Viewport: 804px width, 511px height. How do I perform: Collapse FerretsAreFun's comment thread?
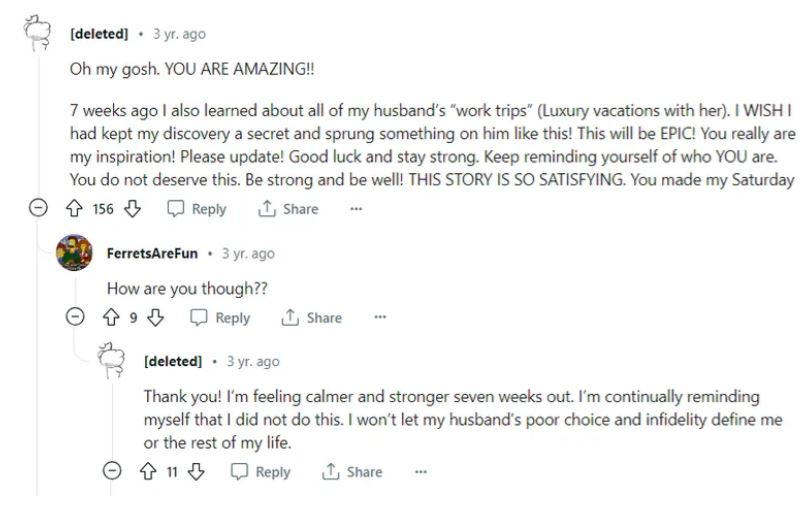(75, 318)
